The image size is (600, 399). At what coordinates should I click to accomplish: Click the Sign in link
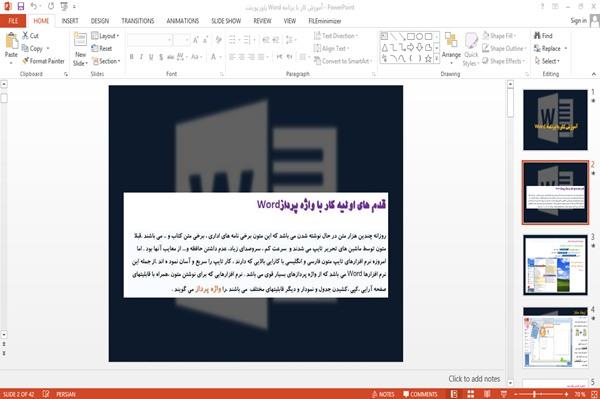578,21
